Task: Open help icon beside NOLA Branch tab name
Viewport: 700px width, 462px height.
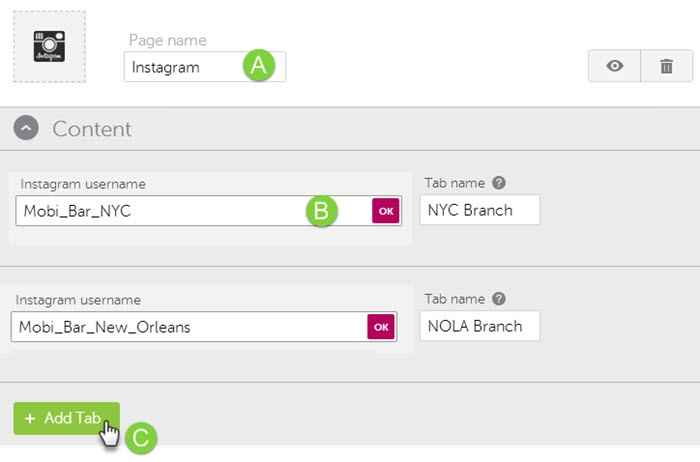Action: 498,299
